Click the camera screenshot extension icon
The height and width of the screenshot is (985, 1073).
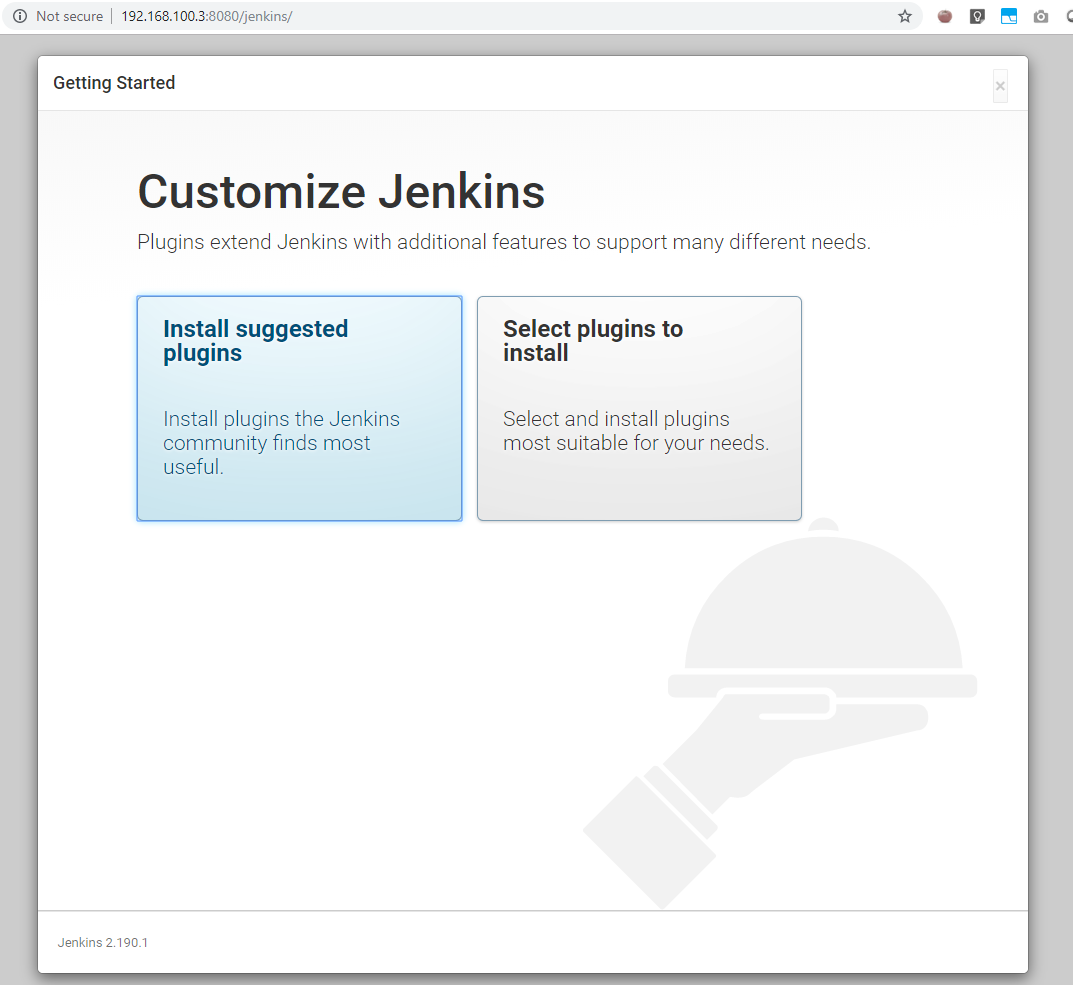[1040, 16]
